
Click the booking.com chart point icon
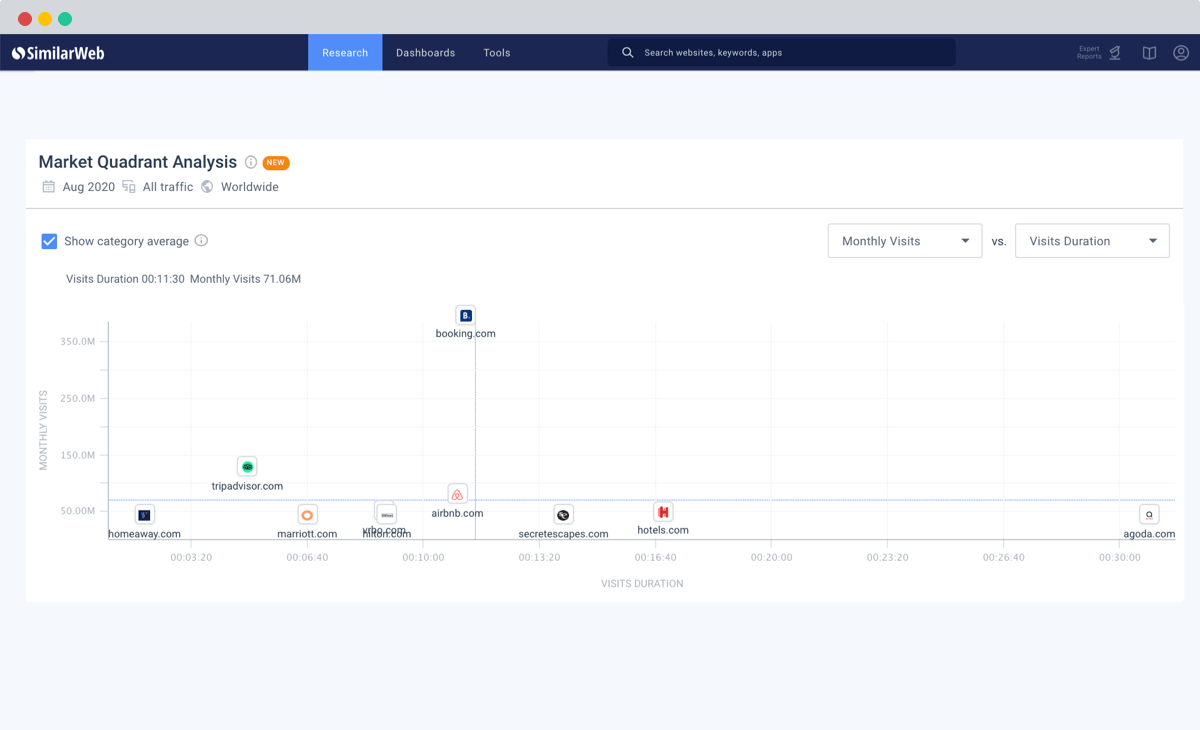[465, 315]
